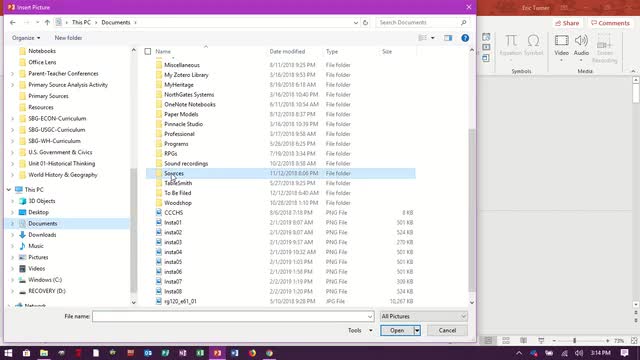
Task: Click in the File name input field
Action: click(x=229, y=316)
